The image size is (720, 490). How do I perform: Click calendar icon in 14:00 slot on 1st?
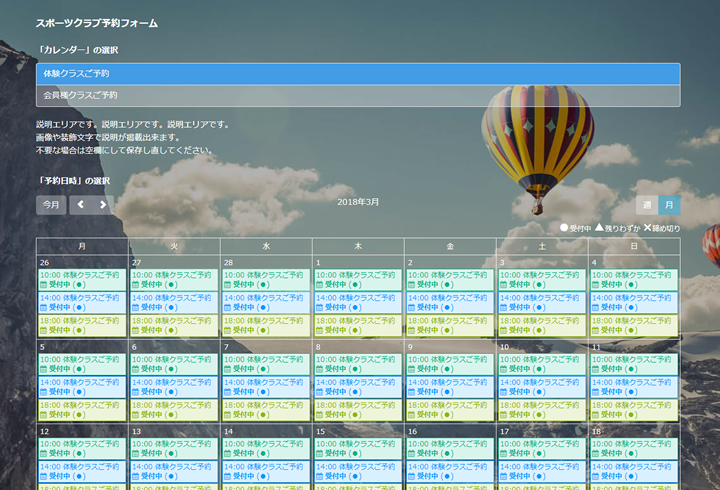click(x=319, y=308)
